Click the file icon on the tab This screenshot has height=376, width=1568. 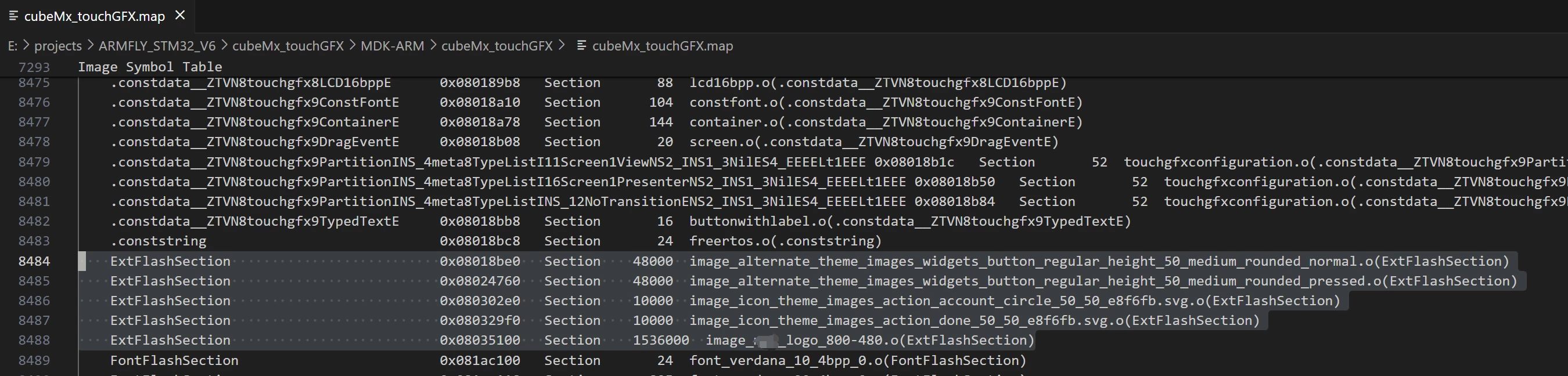tap(13, 16)
